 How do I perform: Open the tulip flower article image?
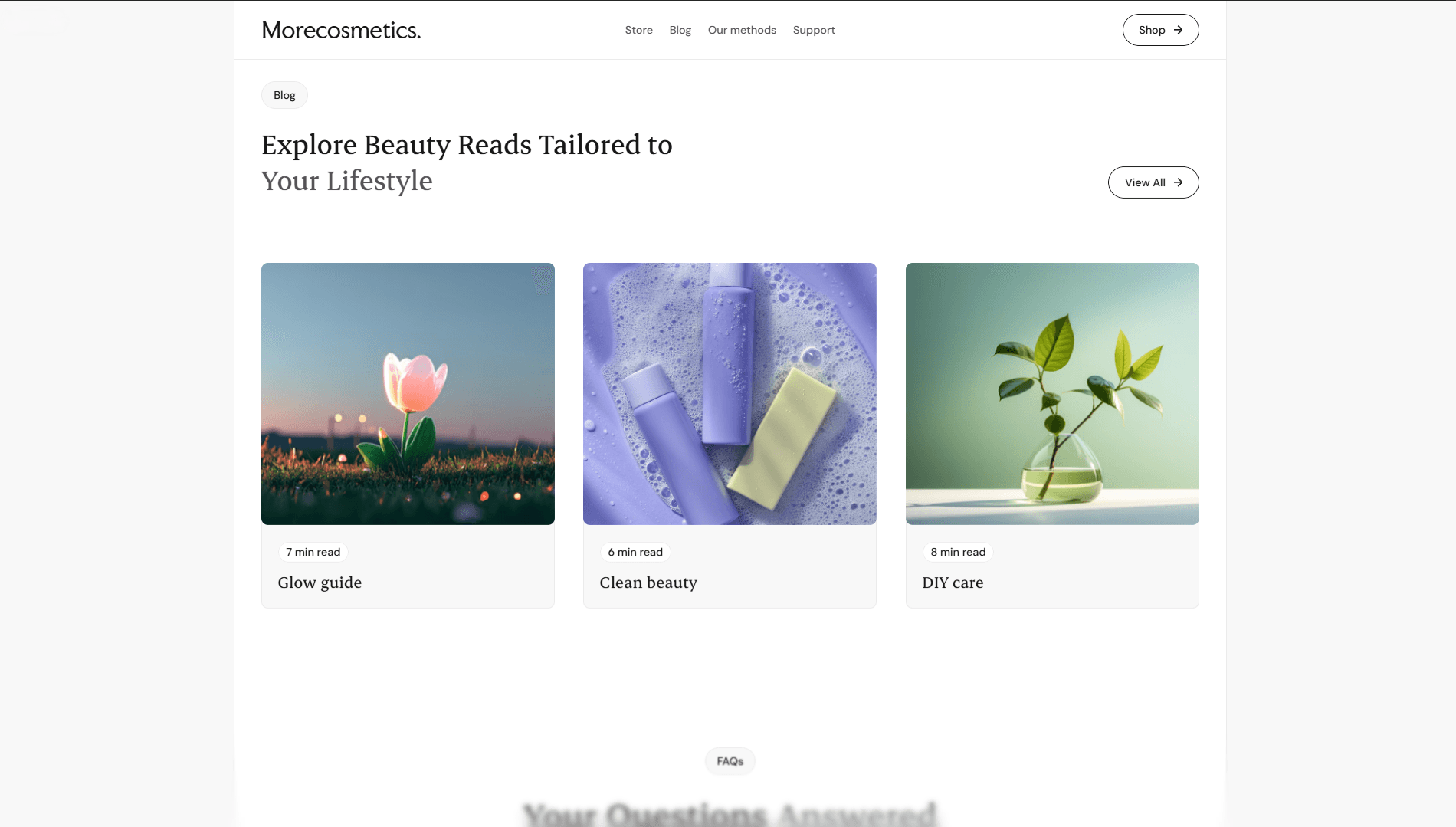point(408,394)
